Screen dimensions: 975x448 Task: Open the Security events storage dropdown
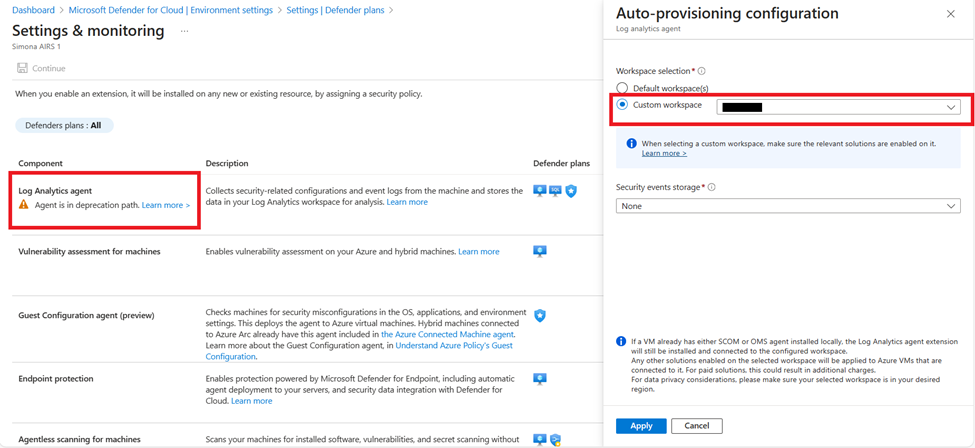tap(788, 206)
